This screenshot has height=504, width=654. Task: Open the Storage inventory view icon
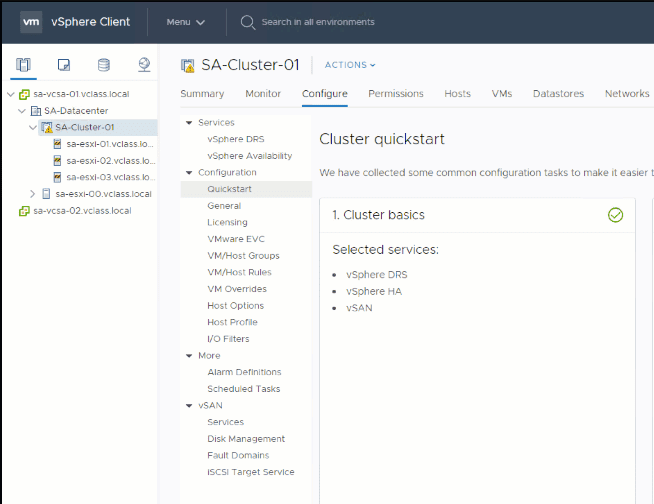(x=104, y=65)
